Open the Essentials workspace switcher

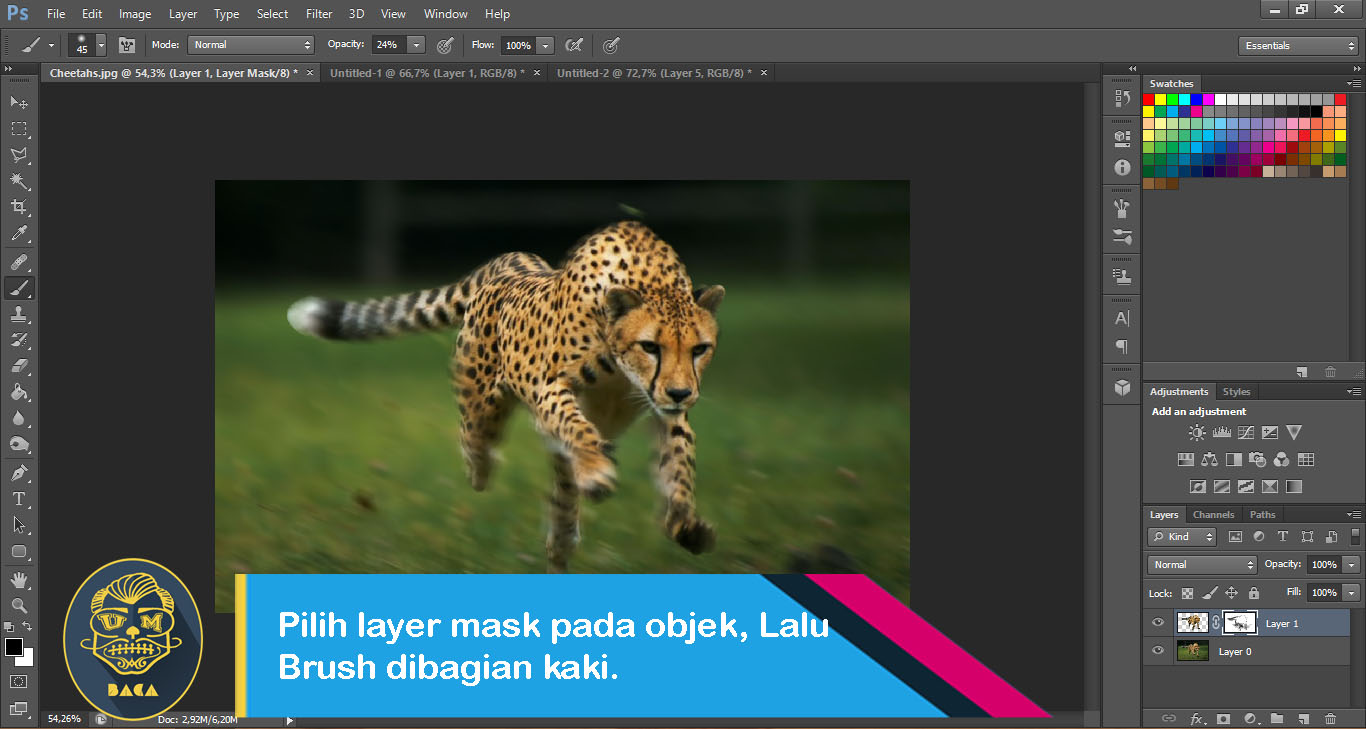pos(1297,45)
